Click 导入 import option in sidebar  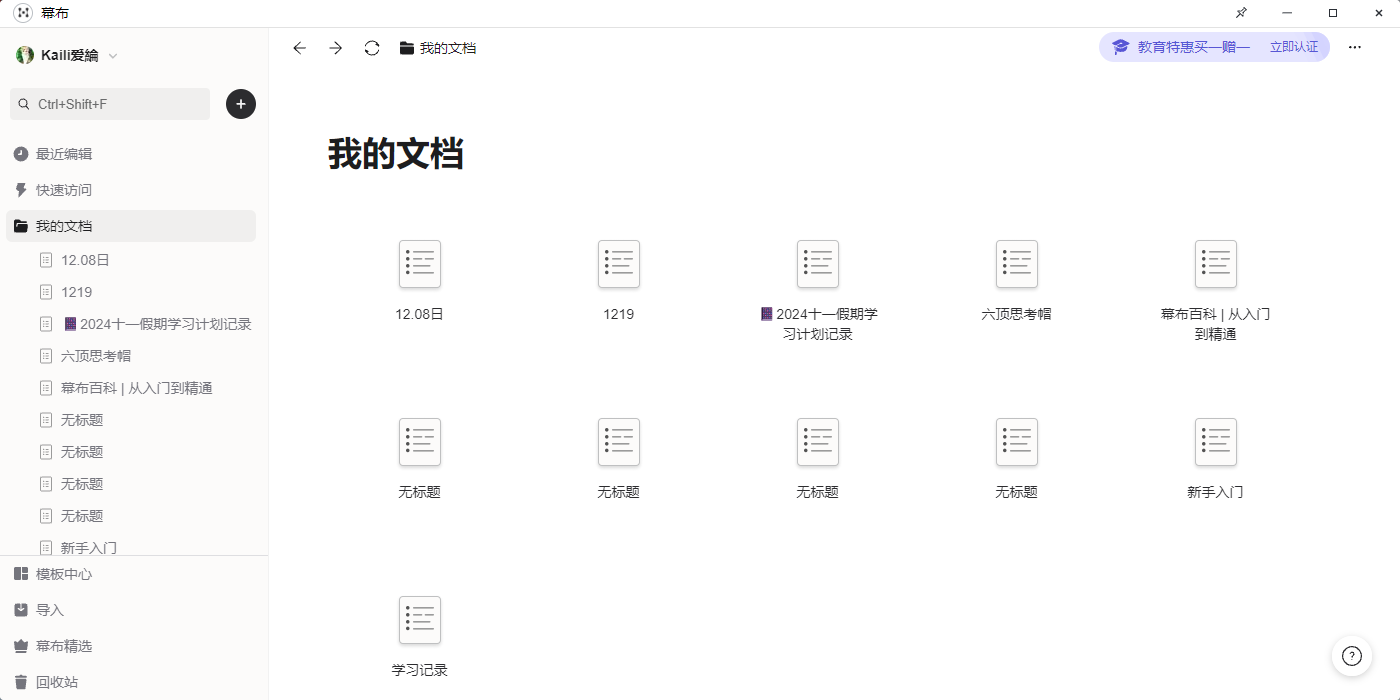tap(50, 610)
